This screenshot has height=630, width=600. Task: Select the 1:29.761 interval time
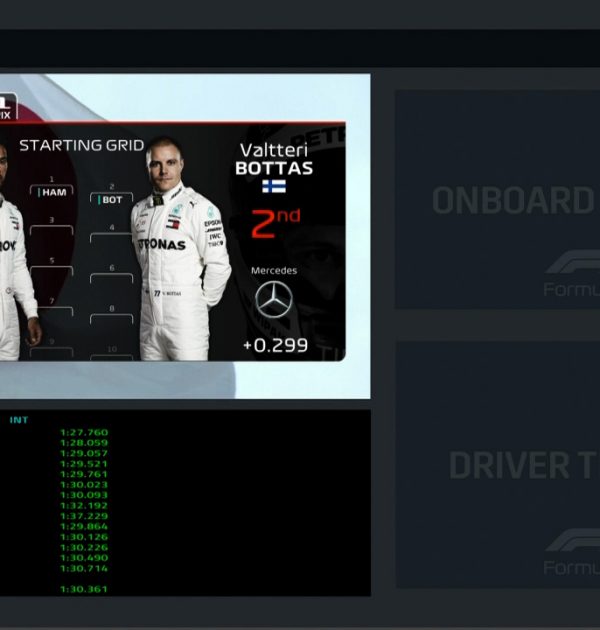pos(84,475)
